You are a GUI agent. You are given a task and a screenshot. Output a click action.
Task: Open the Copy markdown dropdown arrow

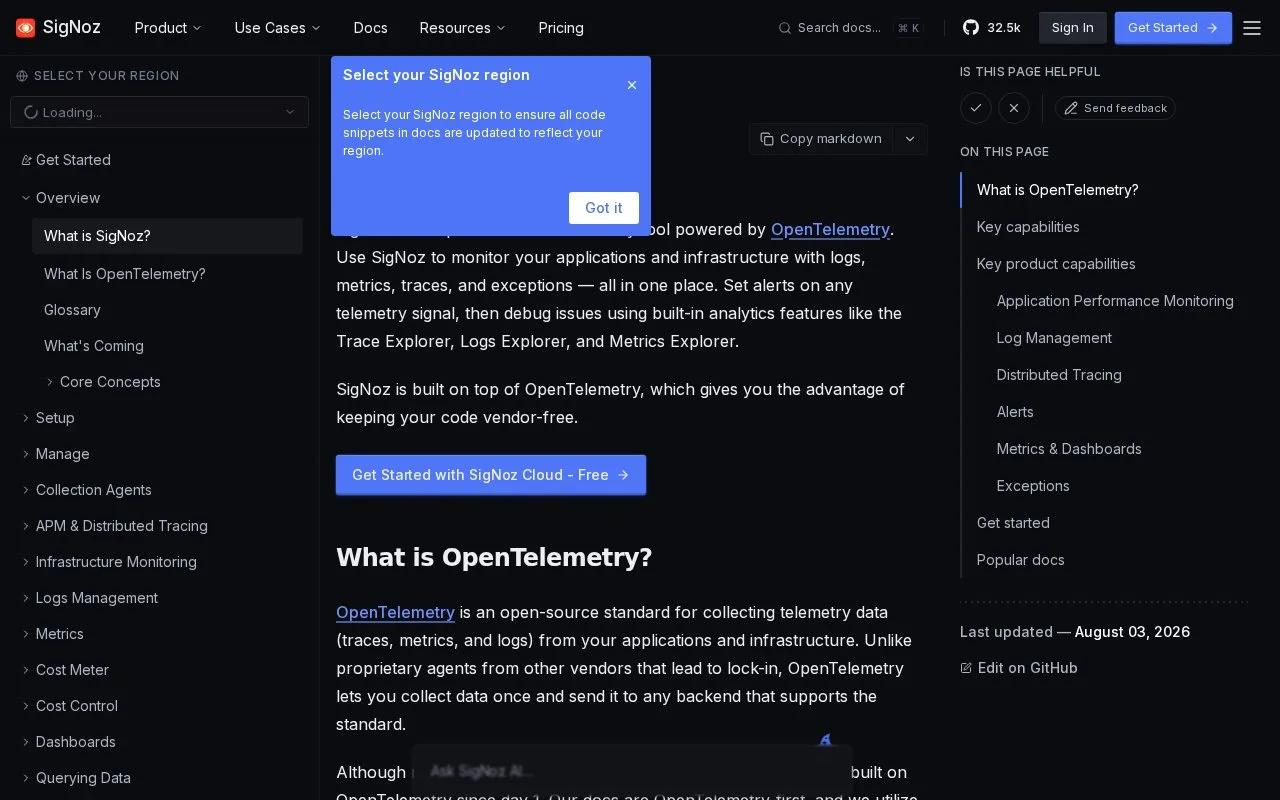click(x=910, y=139)
